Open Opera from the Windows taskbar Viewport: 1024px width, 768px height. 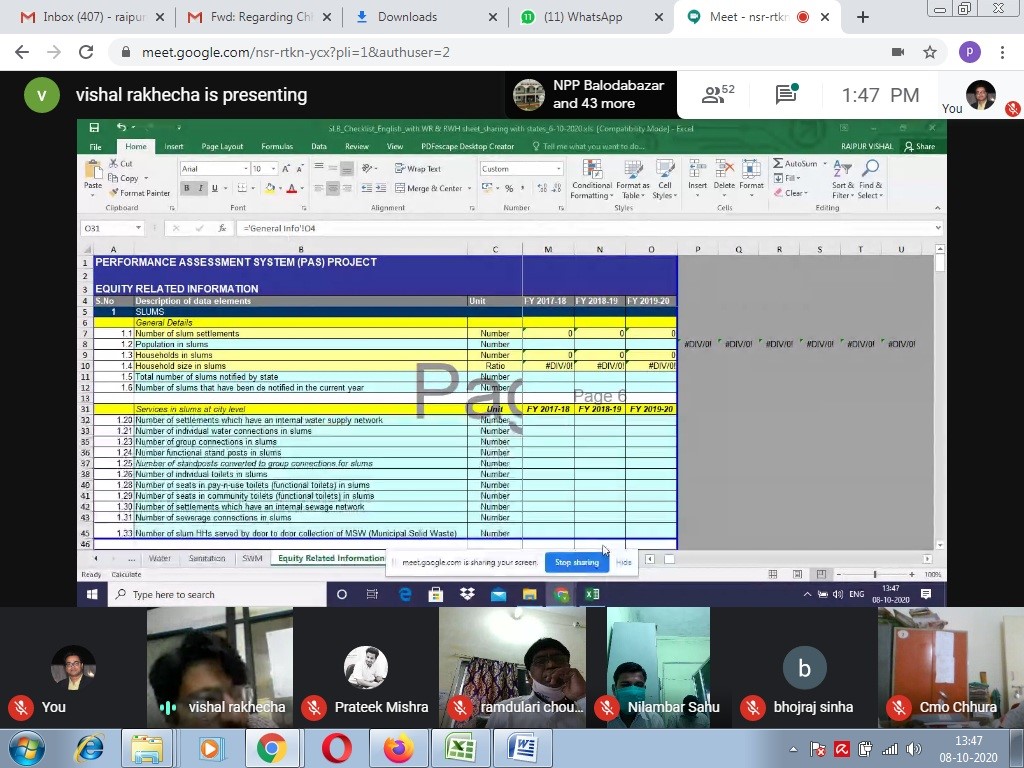click(336, 748)
